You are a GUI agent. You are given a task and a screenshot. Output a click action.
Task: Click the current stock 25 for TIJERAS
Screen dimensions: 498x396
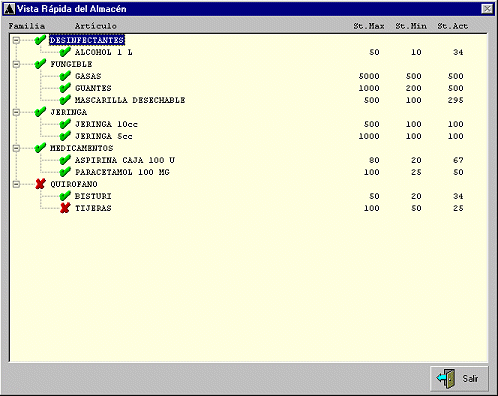pos(458,208)
